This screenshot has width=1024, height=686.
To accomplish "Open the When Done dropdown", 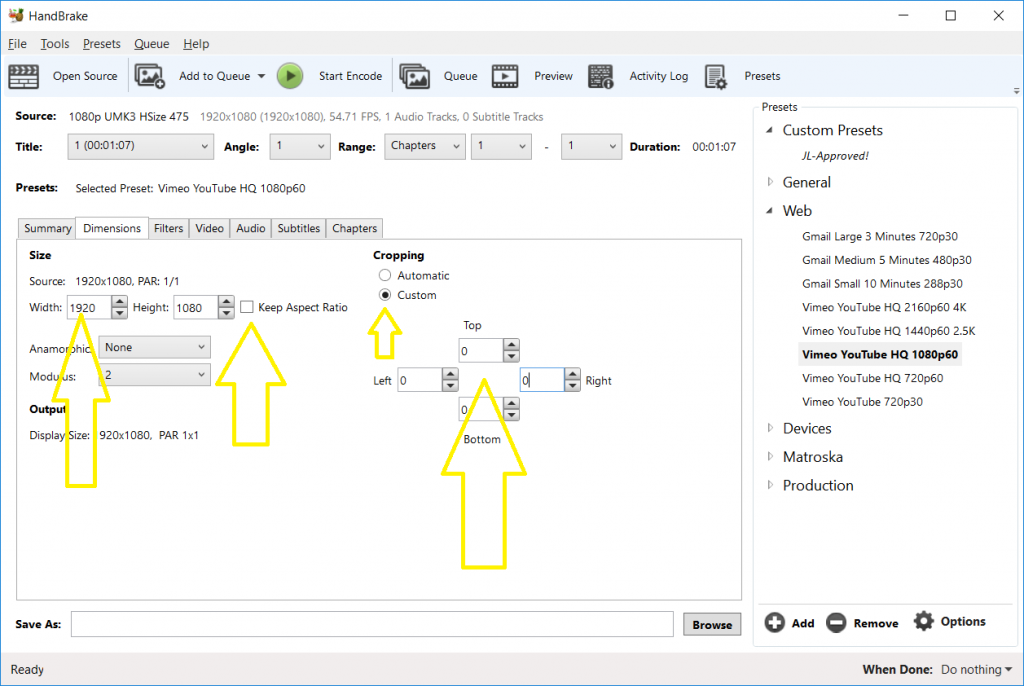I will [976, 670].
